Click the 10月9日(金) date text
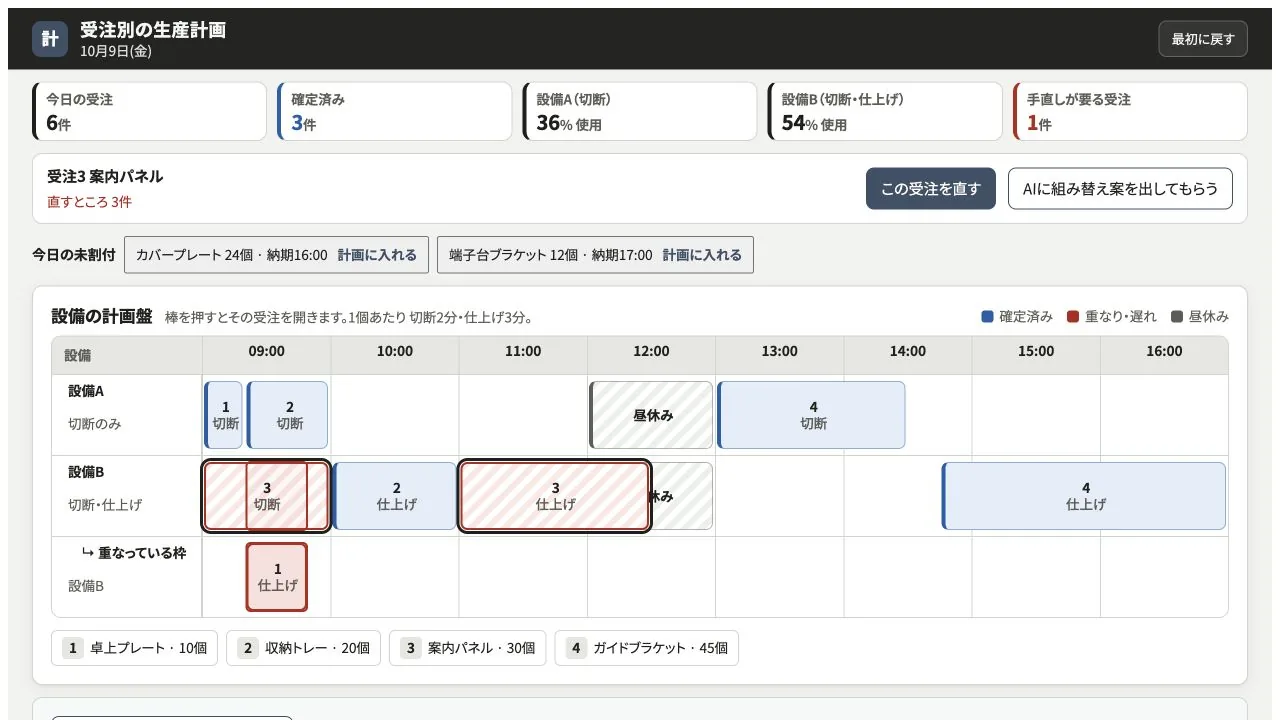Image resolution: width=1280 pixels, height=720 pixels. [116, 51]
